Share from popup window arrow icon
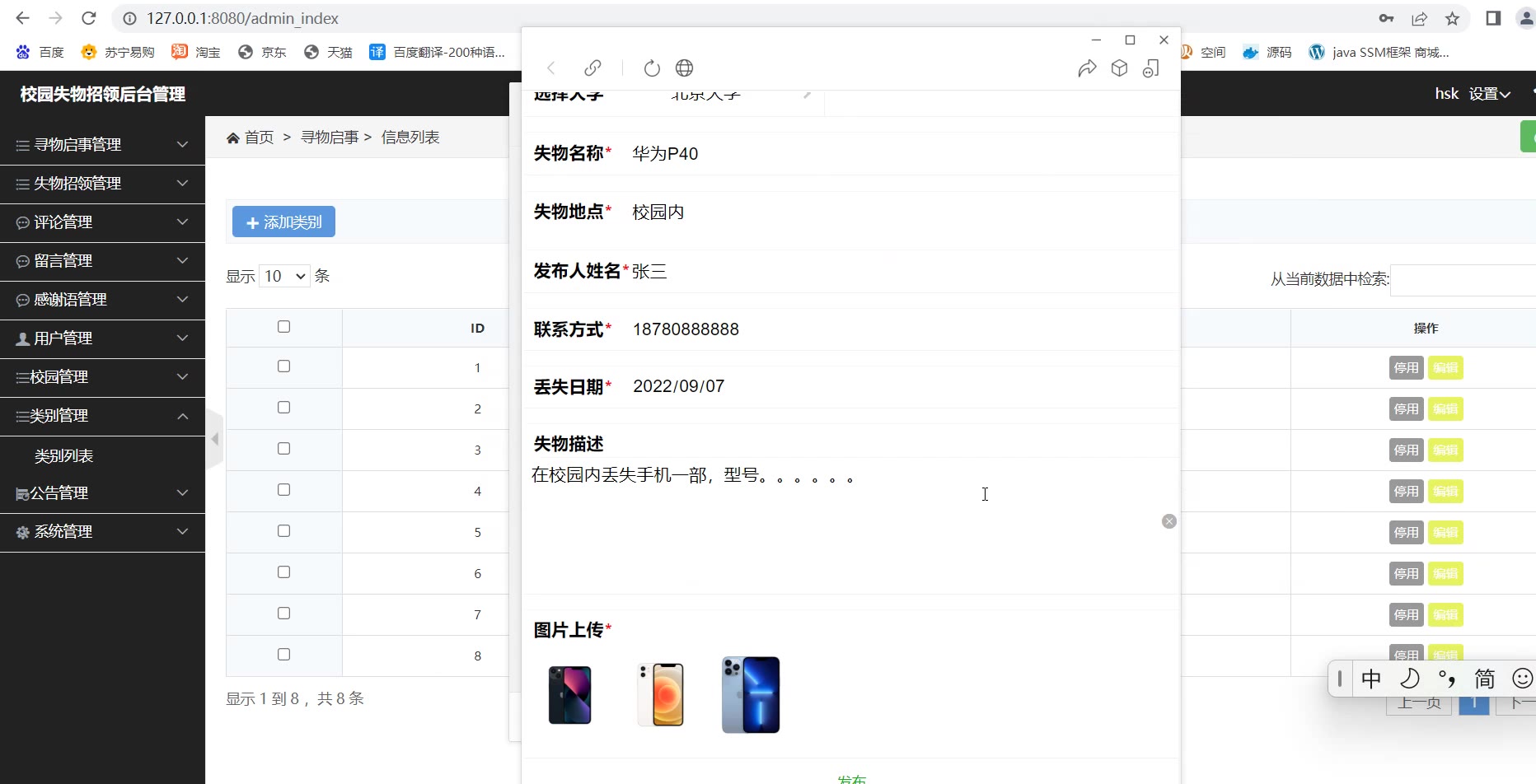The width and height of the screenshot is (1536, 784). tap(1087, 68)
